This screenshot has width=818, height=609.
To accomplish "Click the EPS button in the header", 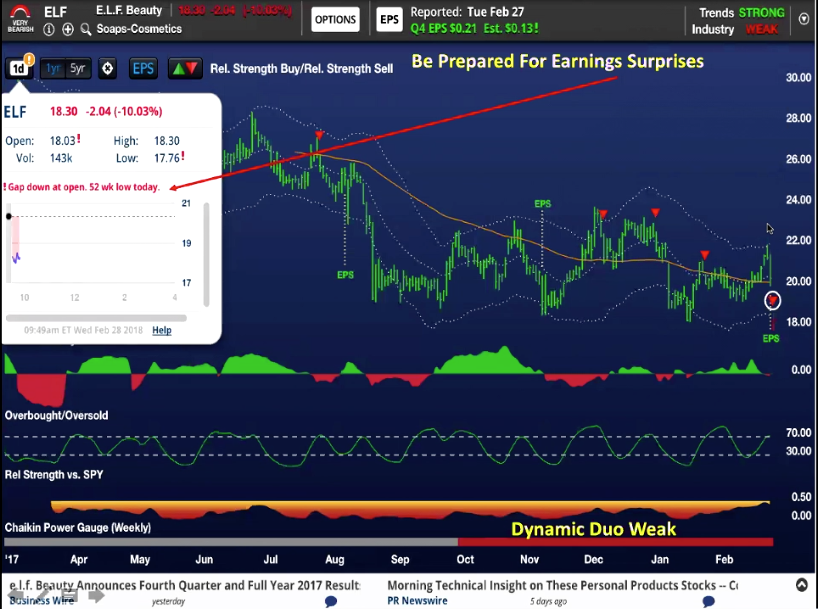I will coord(389,20).
